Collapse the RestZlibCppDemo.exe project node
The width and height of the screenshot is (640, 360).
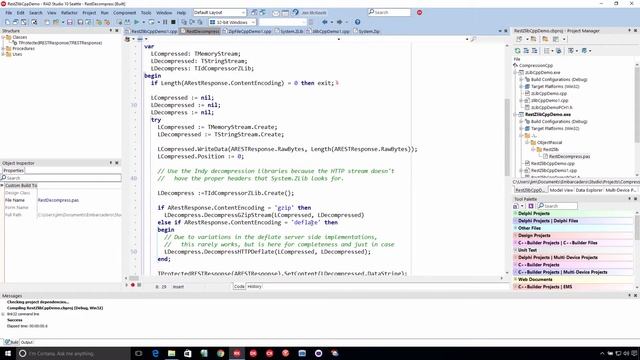point(516,115)
